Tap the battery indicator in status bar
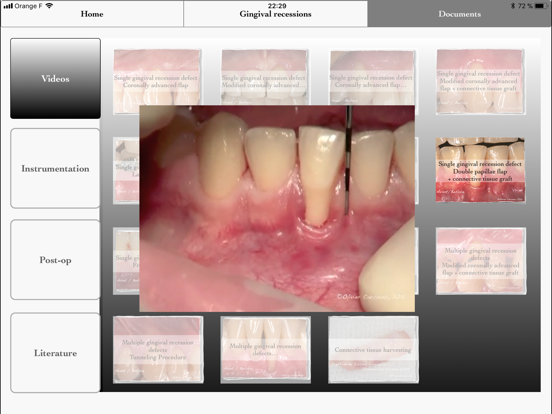552x414 pixels. (x=541, y=6)
